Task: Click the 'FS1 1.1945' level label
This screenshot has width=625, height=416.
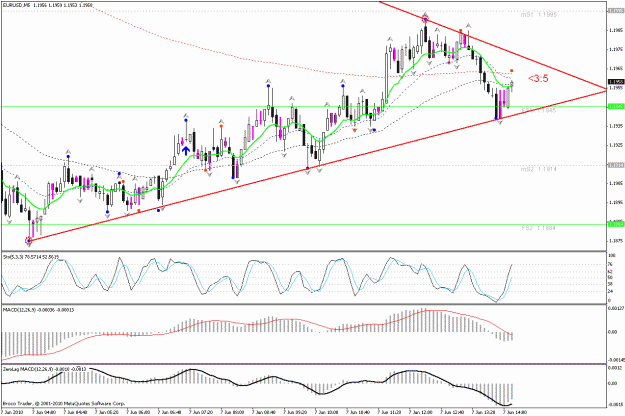Action: pyautogui.click(x=539, y=110)
